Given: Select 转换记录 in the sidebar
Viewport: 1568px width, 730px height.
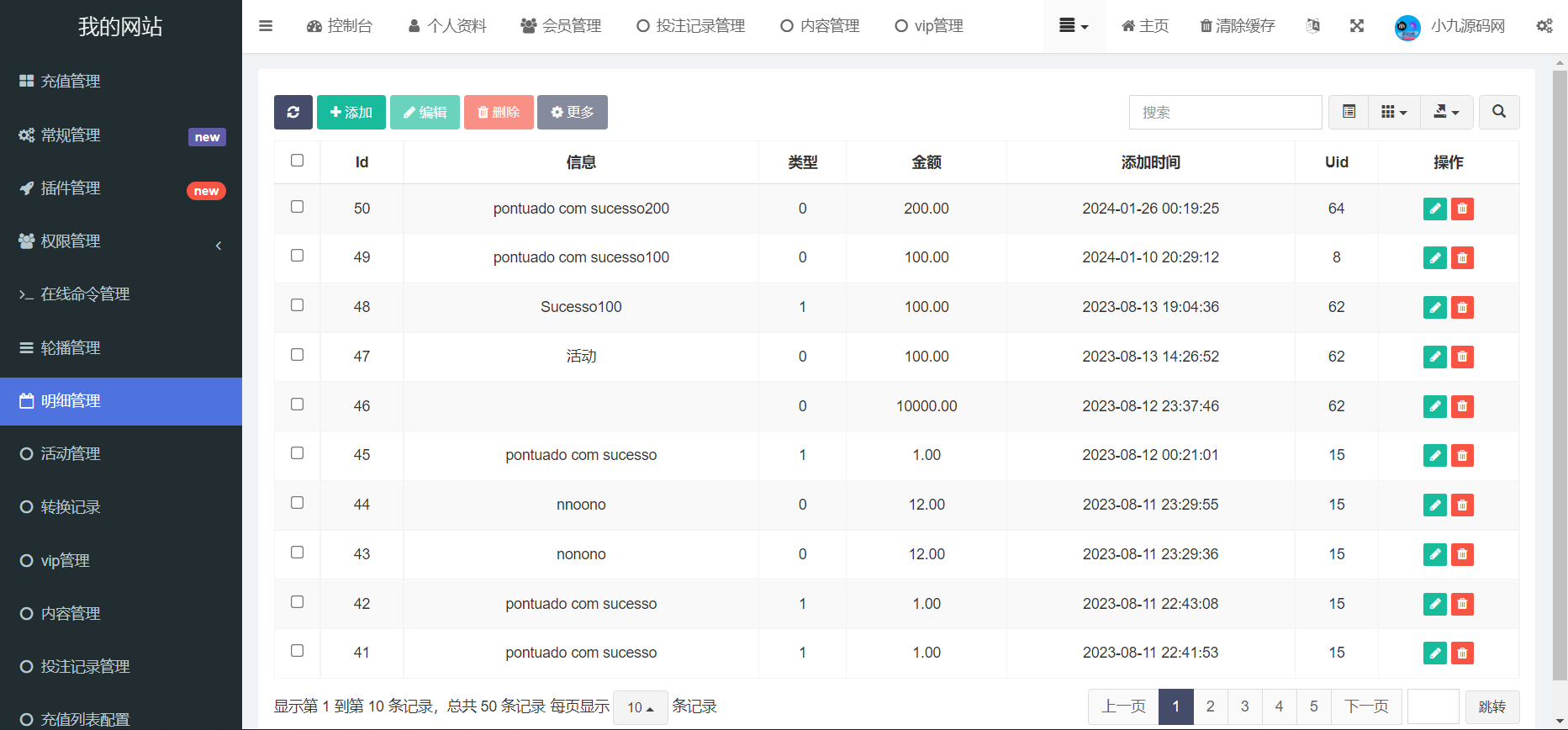Looking at the screenshot, I should [x=121, y=507].
